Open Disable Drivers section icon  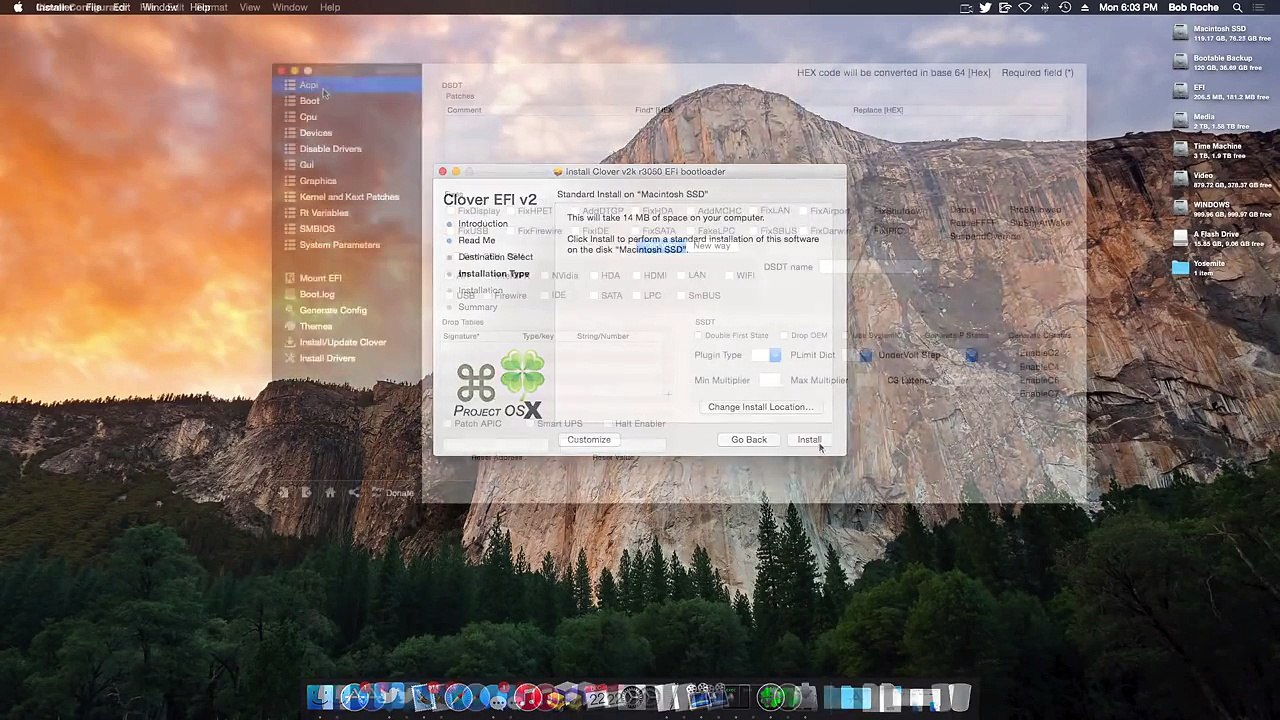tap(290, 149)
